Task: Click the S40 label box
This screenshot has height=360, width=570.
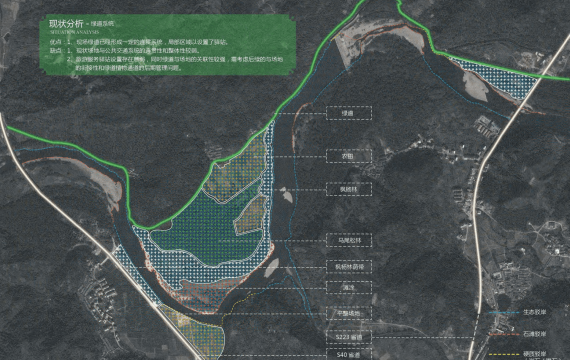Action: [349, 354]
